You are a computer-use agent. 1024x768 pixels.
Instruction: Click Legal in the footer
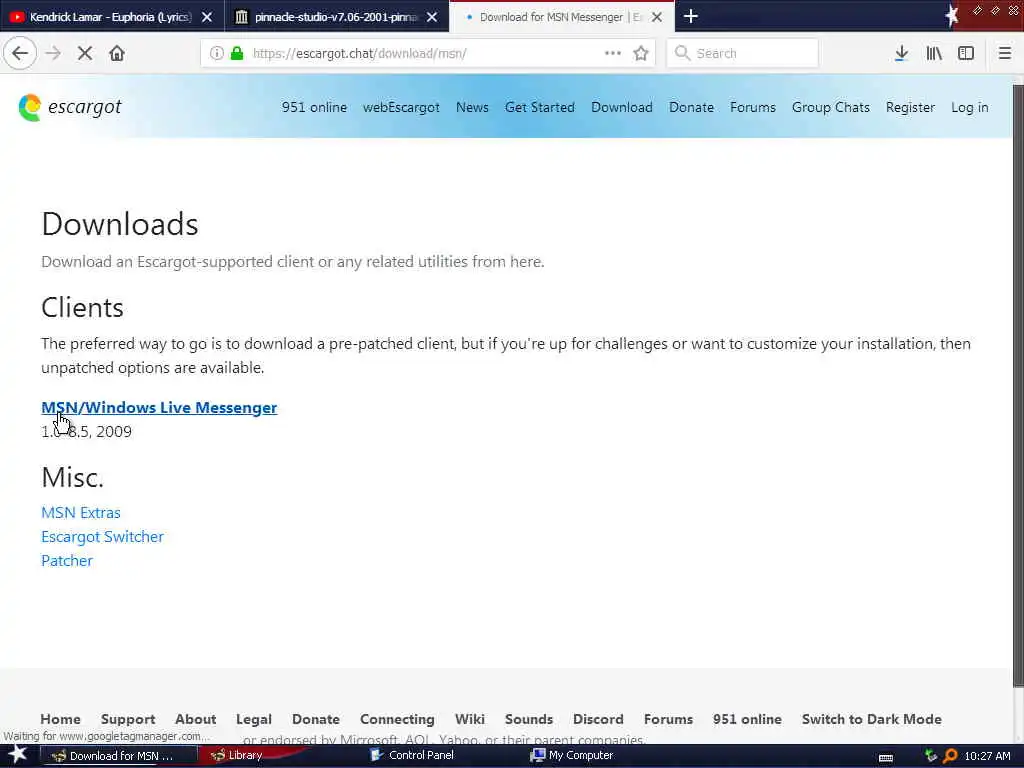[x=253, y=719]
